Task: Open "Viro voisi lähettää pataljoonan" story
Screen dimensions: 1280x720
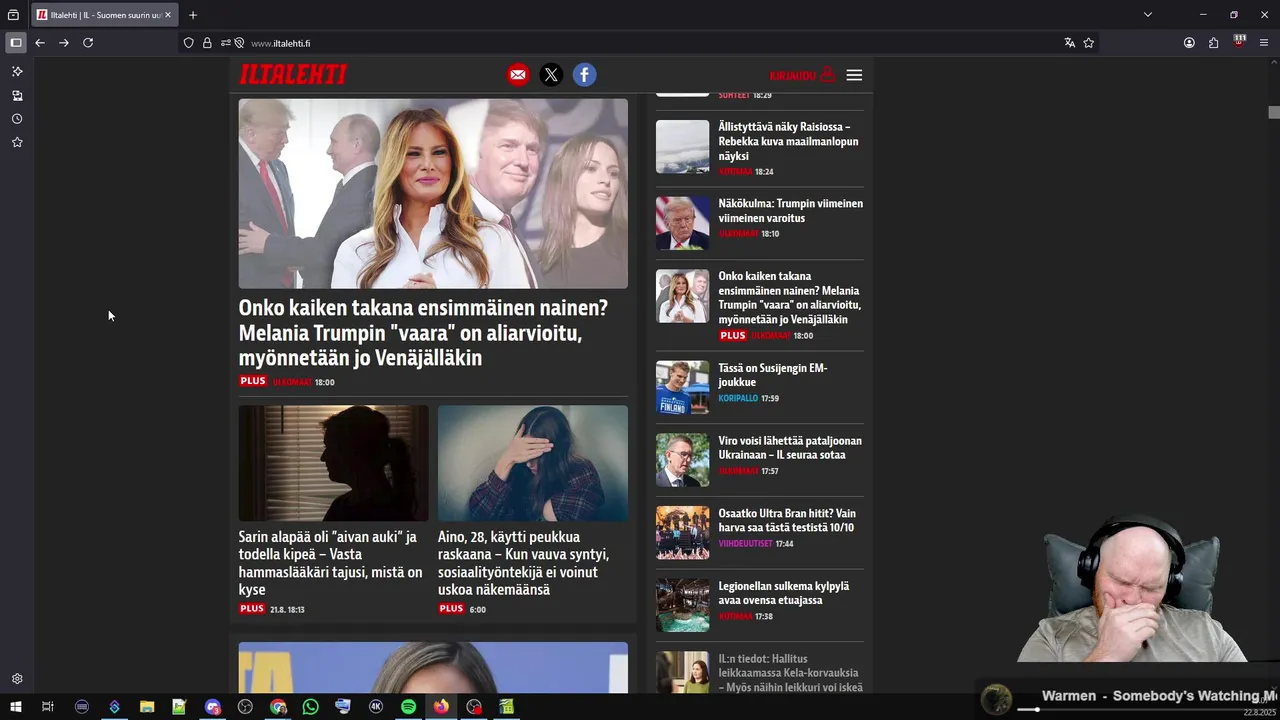Action: pyautogui.click(x=790, y=448)
